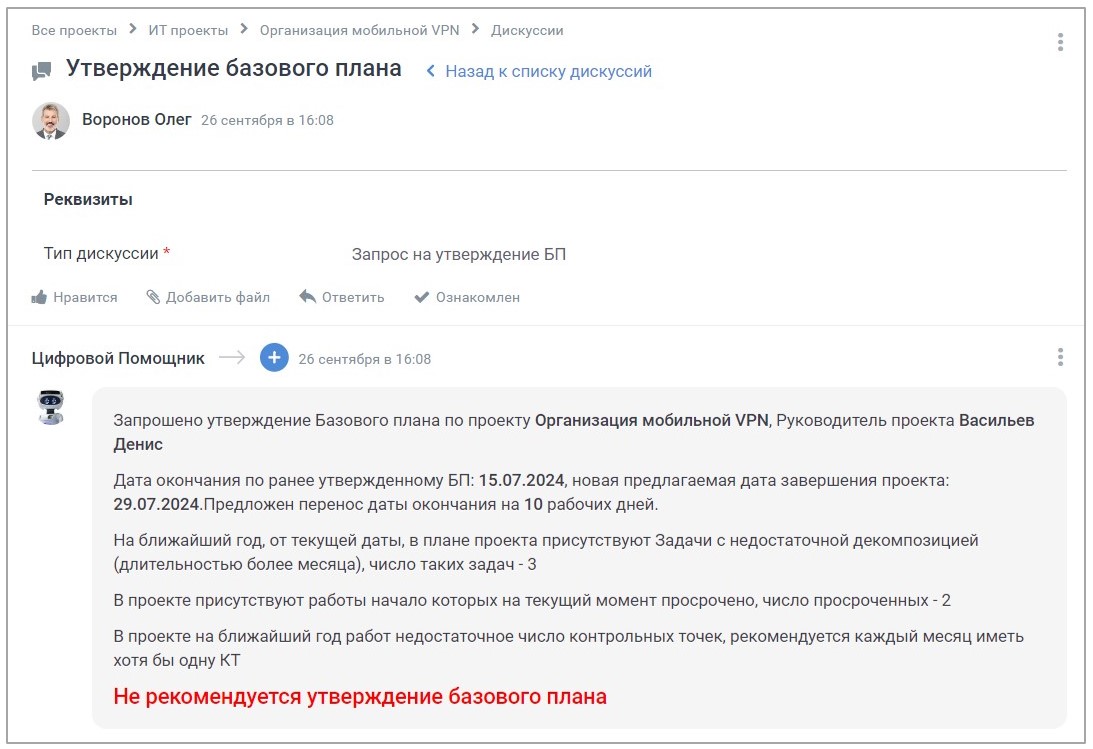Image resolution: width=1093 pixels, height=749 pixels.
Task: Click Воронов Олег profile photo
Action: pyautogui.click(x=51, y=120)
